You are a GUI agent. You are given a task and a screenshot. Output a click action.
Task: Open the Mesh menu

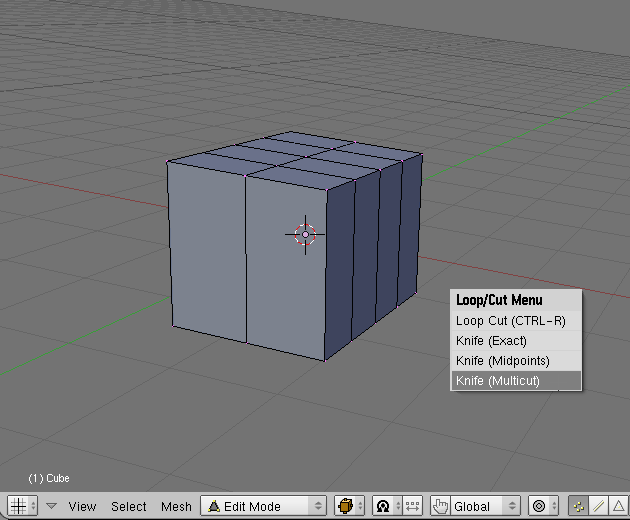tap(176, 506)
